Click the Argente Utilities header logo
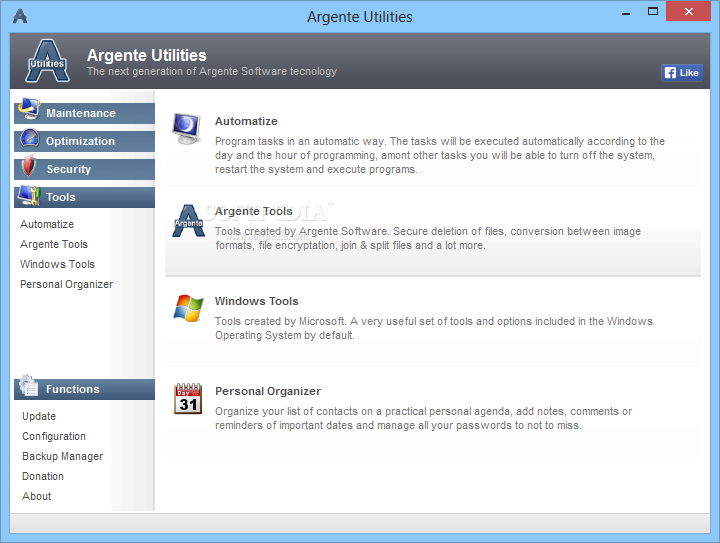The image size is (720, 543). coord(47,61)
